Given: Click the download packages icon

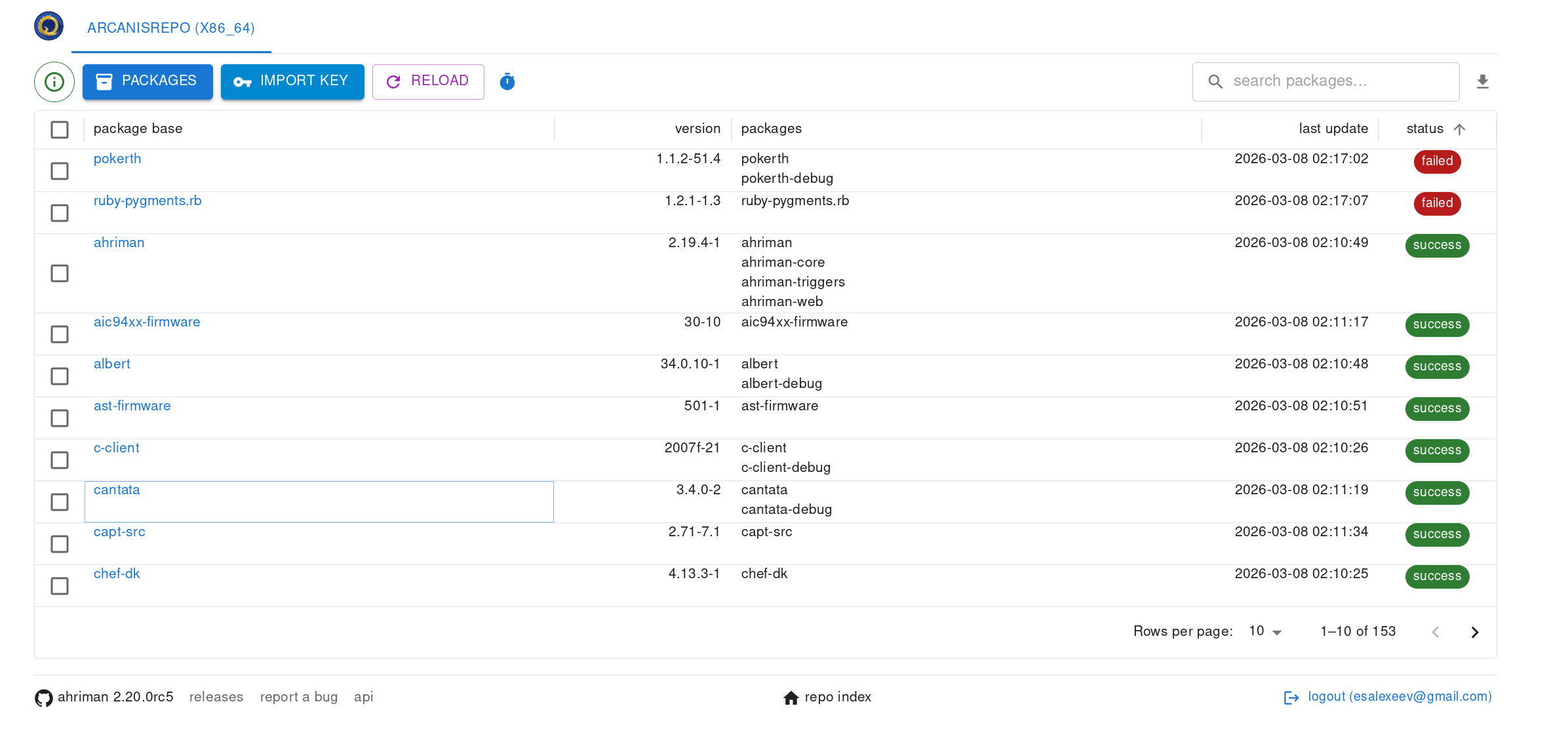Looking at the screenshot, I should pyautogui.click(x=1483, y=81).
